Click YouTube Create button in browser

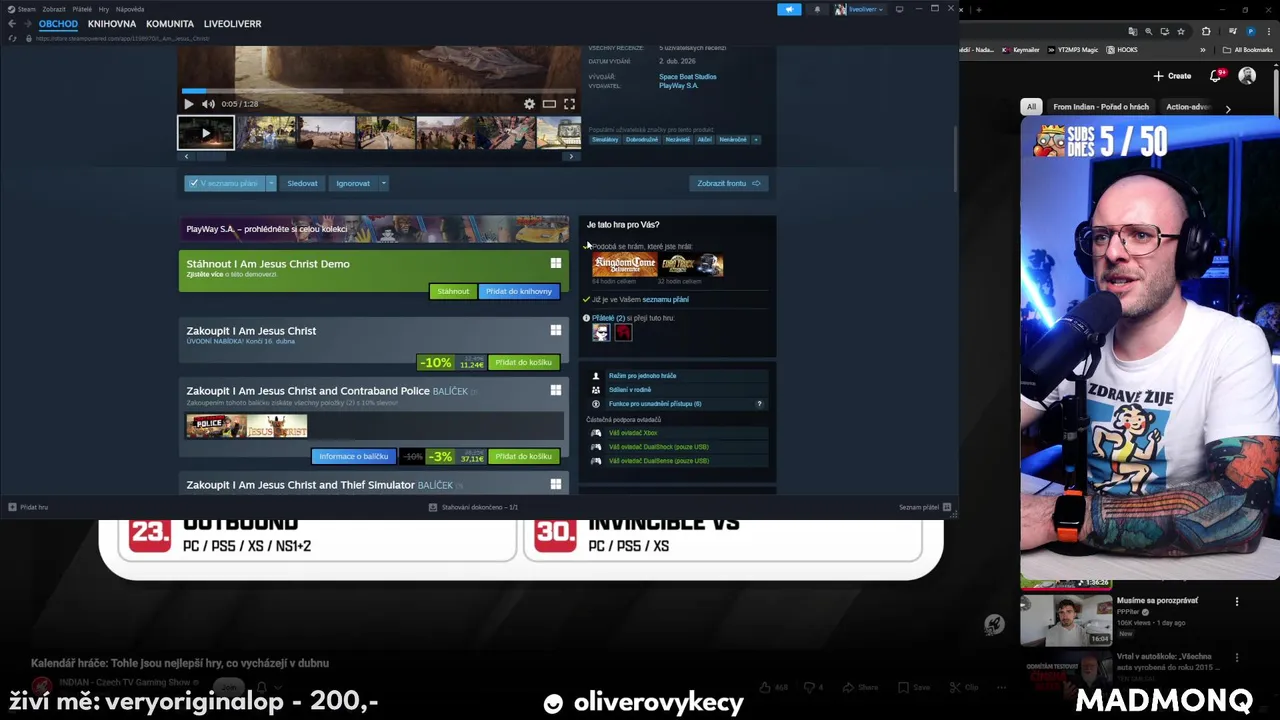click(x=1172, y=76)
